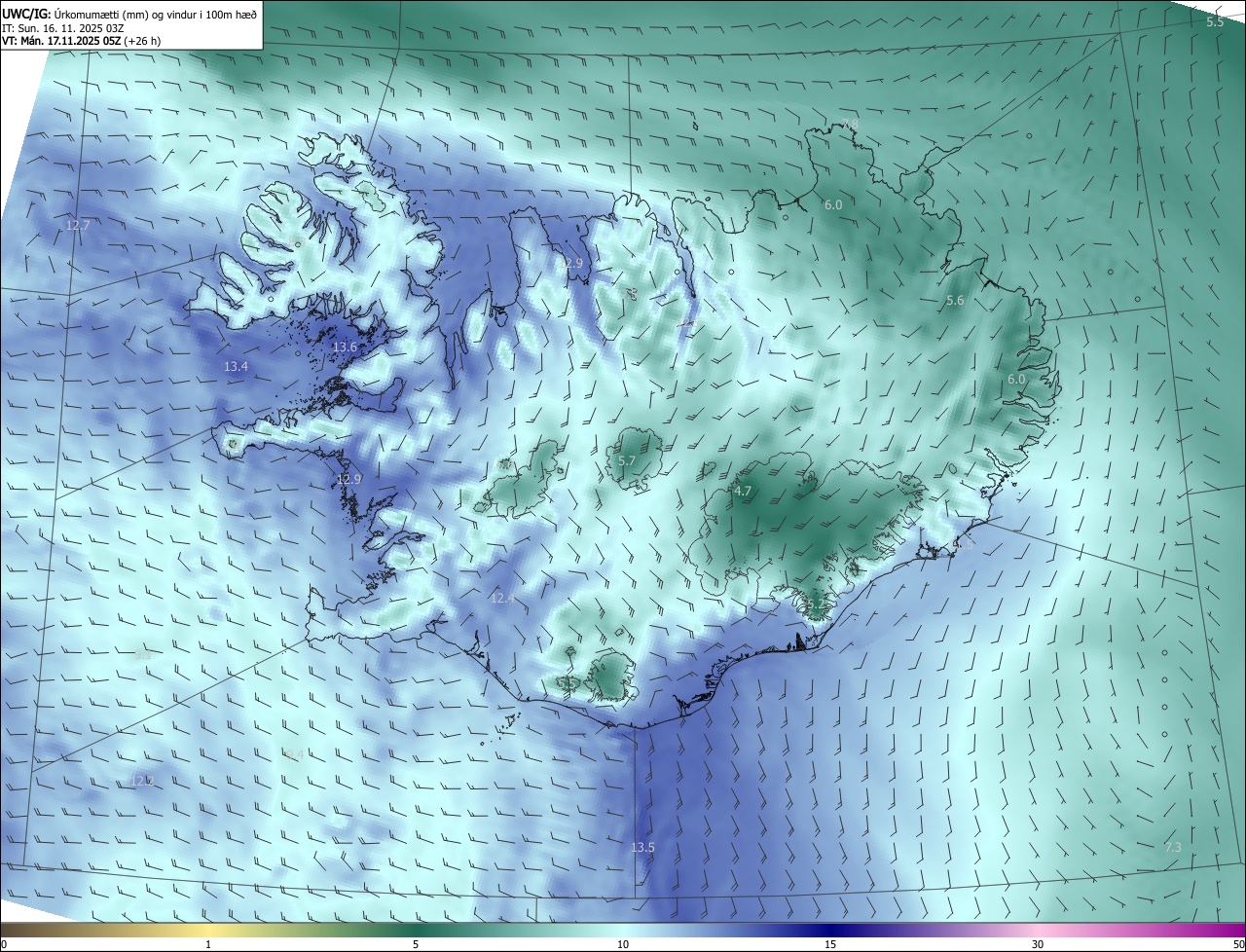Click the dark navy section of the color bar
The width and height of the screenshot is (1246, 952).
pyautogui.click(x=830, y=930)
